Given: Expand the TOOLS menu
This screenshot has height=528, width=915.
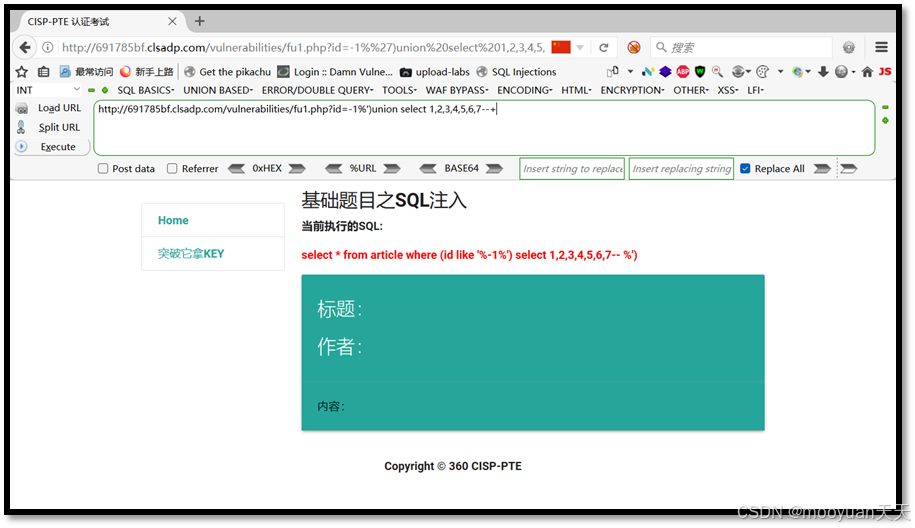Looking at the screenshot, I should (x=400, y=90).
